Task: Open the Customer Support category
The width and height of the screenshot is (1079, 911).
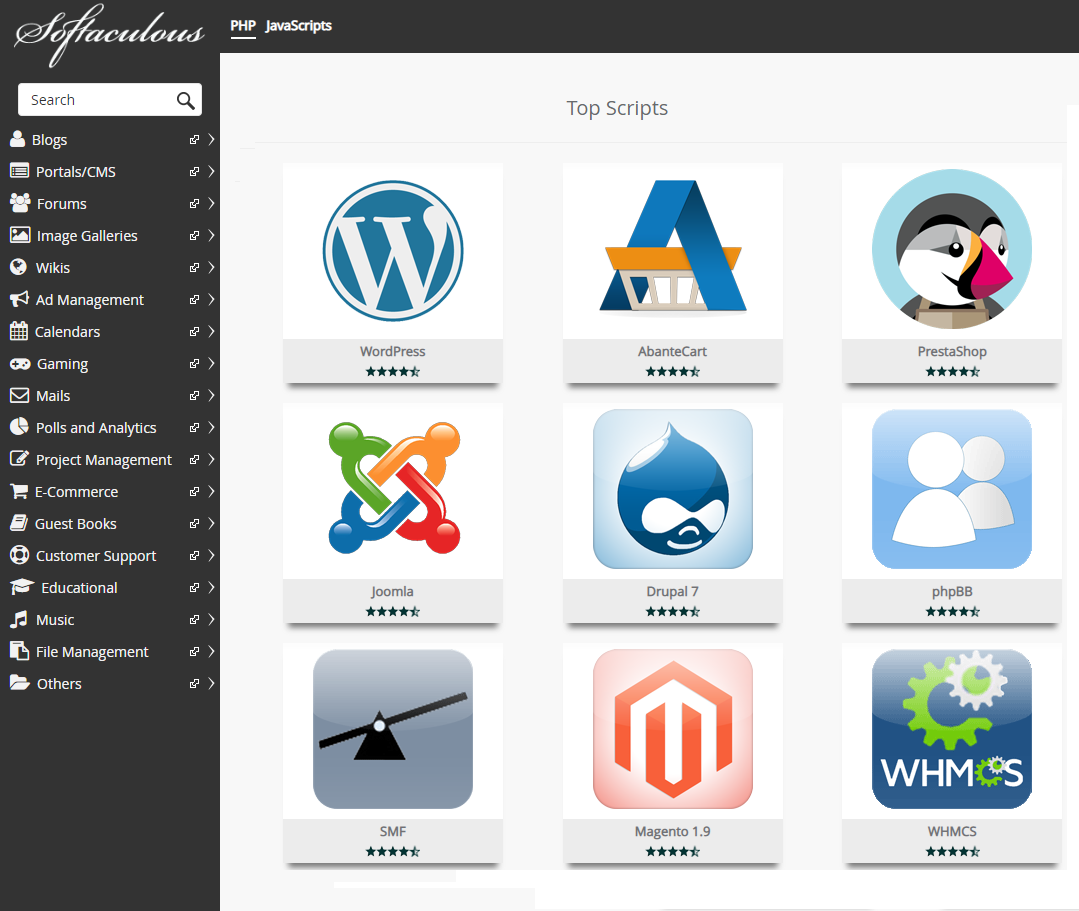Action: 96,556
